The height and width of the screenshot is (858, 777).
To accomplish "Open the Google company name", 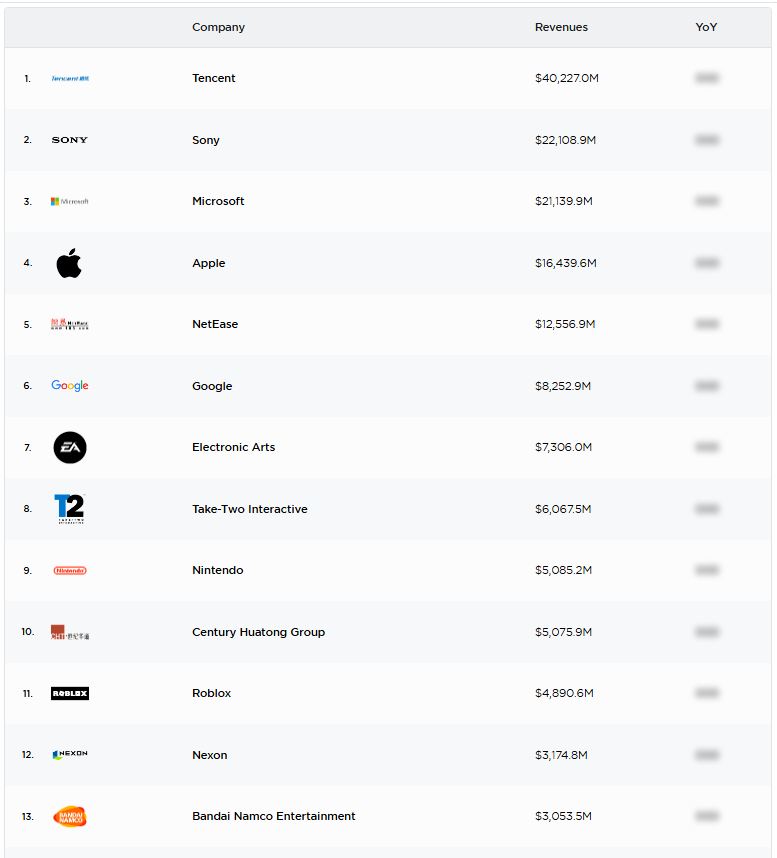I will [x=212, y=386].
